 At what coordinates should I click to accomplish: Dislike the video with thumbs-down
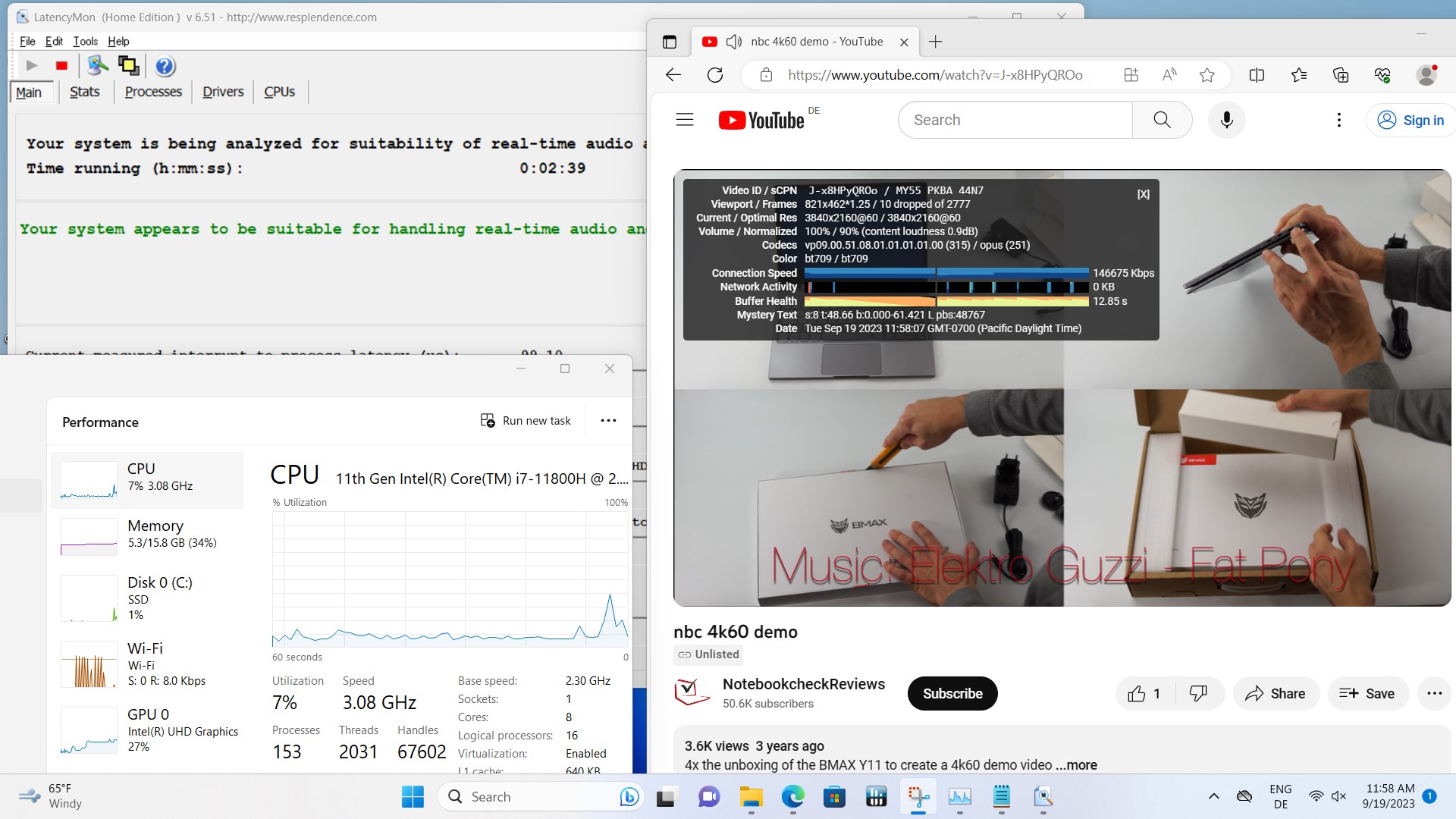click(1199, 693)
